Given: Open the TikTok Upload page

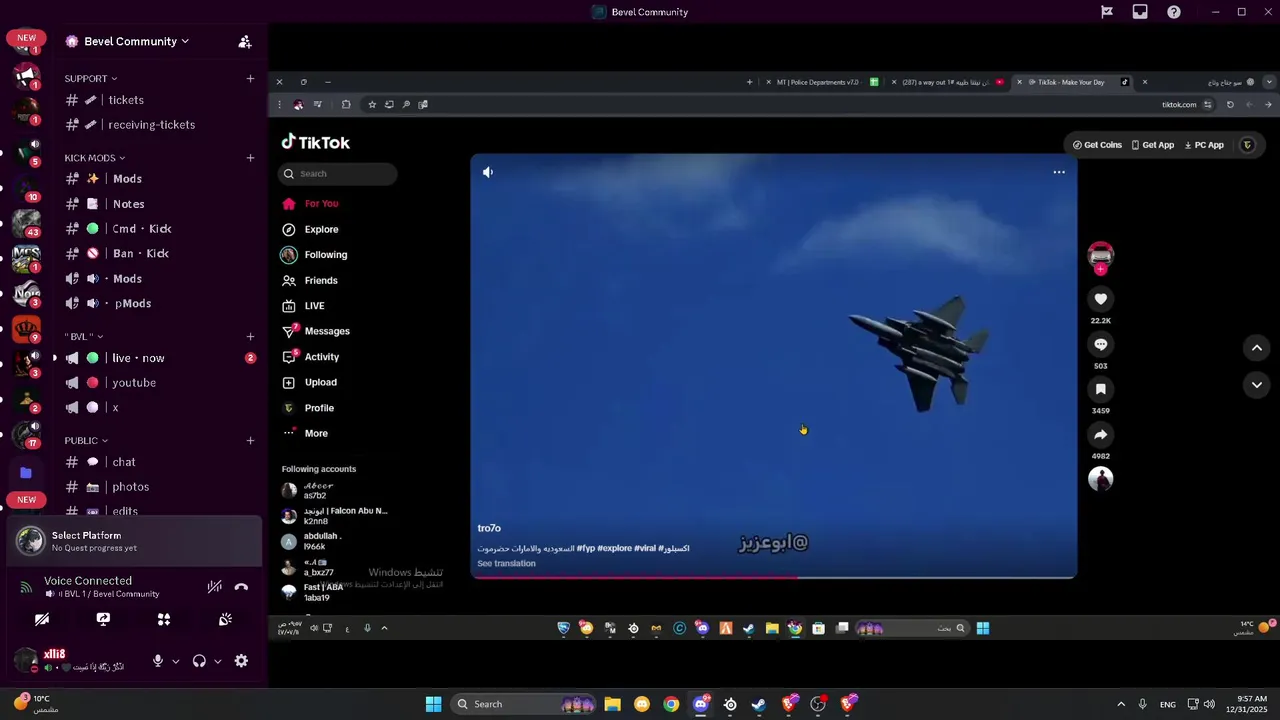Looking at the screenshot, I should [x=310, y=382].
